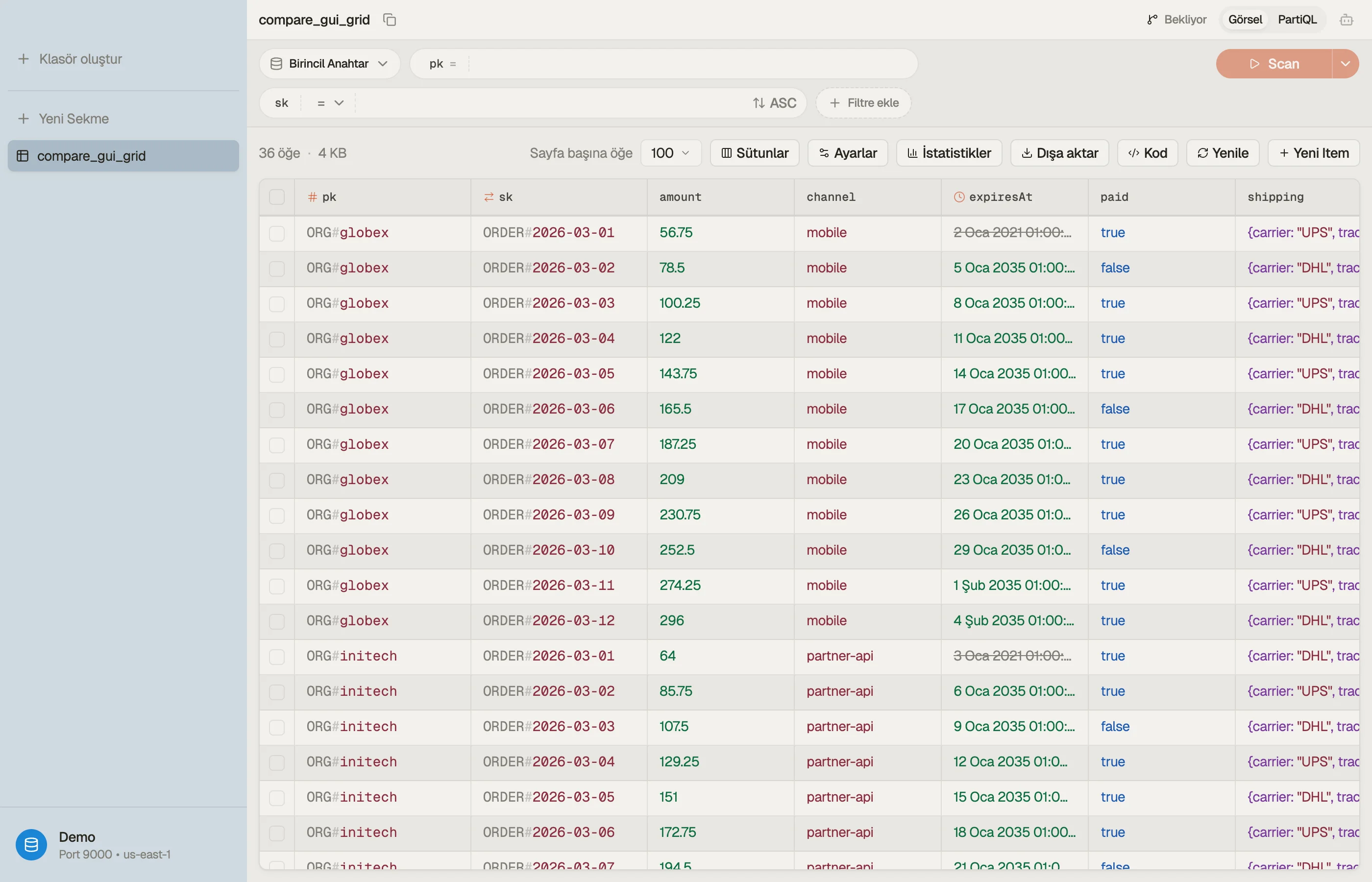Screen dimensions: 1372x882
Task: Select the amount cell 143.75
Action: 720,374
